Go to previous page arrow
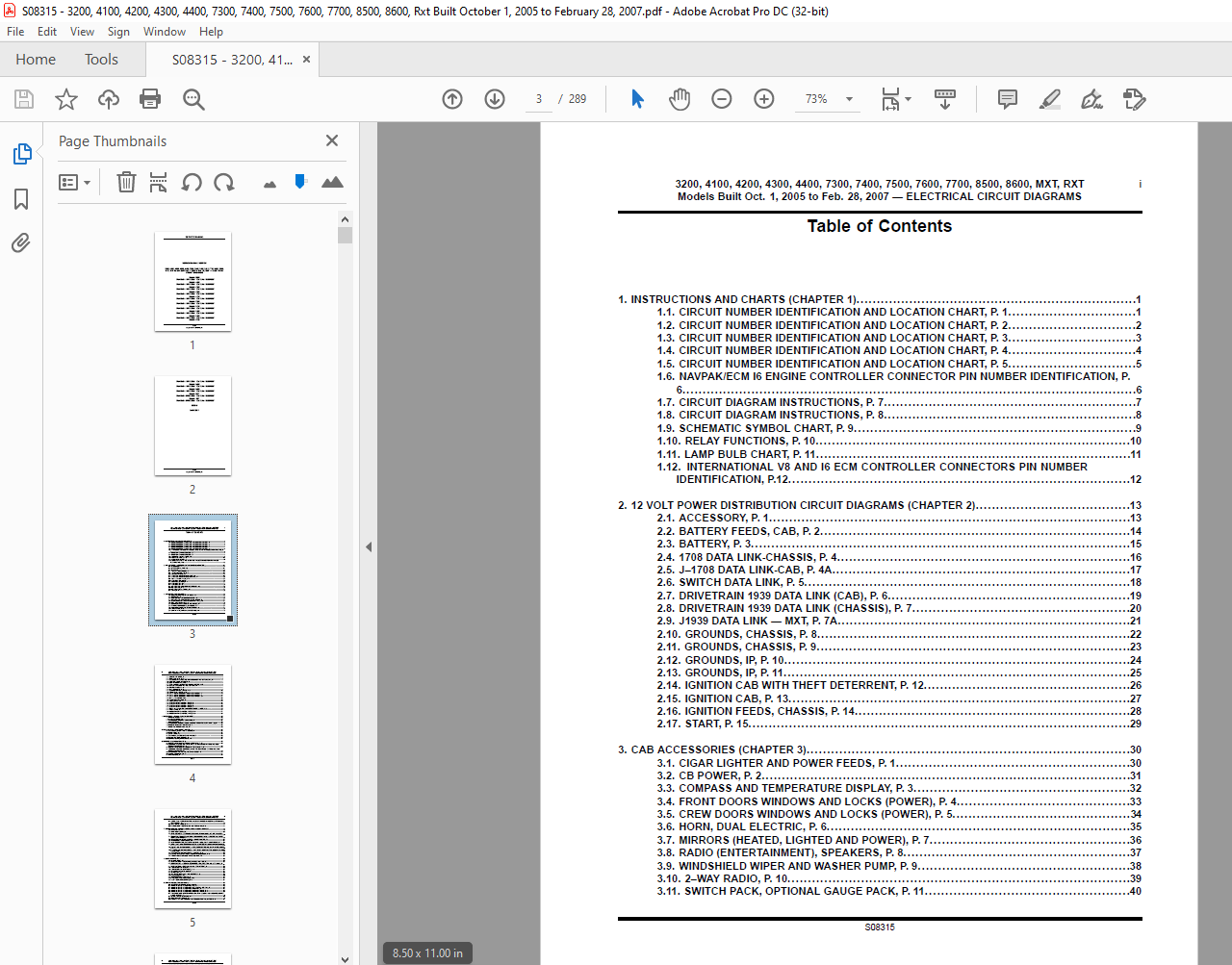Screen dimensions: 1232x965 point(452,99)
